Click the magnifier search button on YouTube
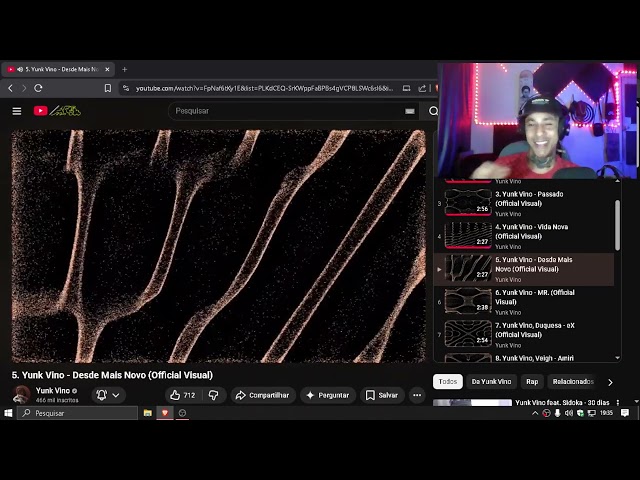The height and width of the screenshot is (480, 640). tap(433, 111)
